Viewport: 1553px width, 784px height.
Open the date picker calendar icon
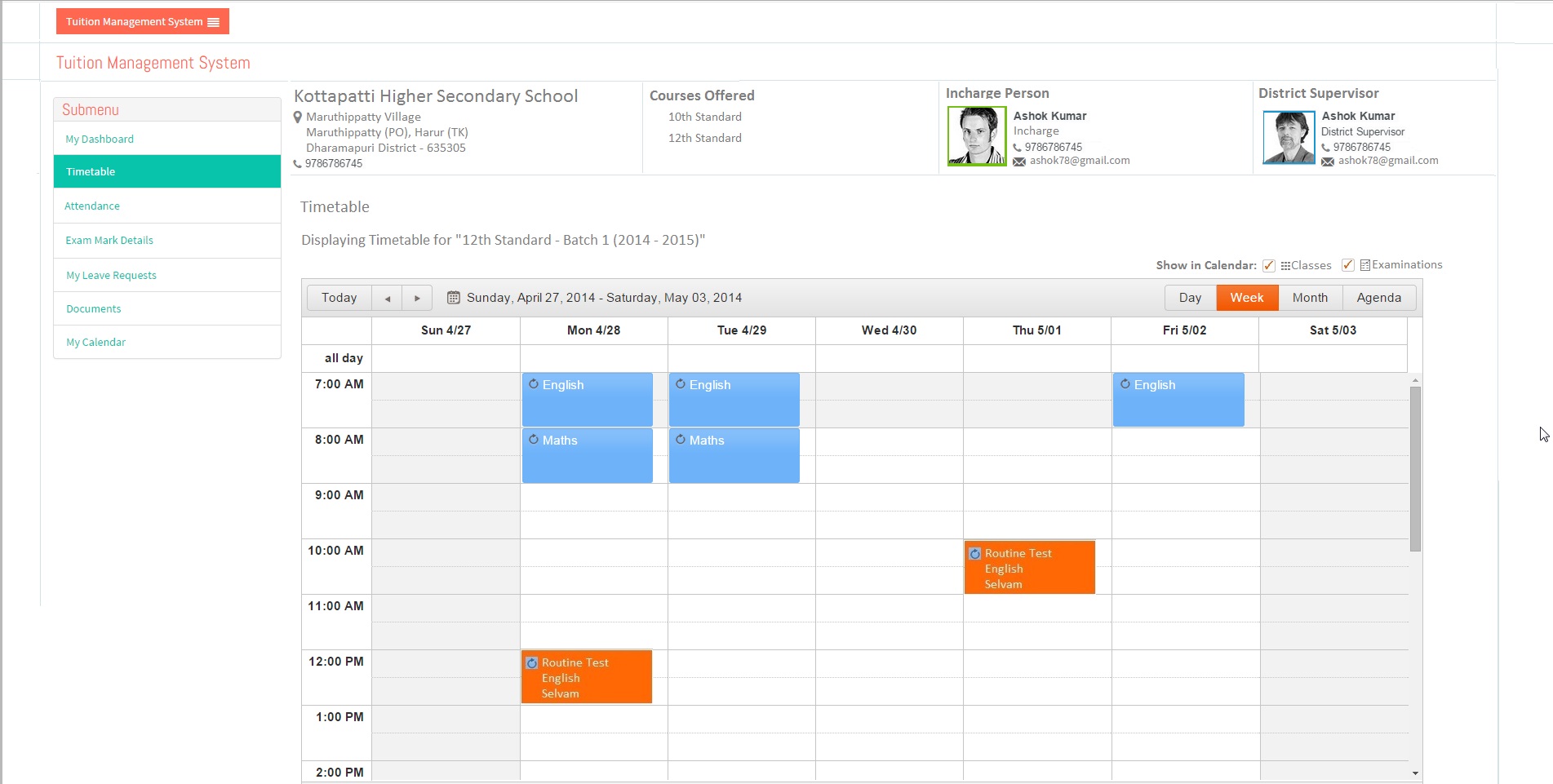pos(454,298)
